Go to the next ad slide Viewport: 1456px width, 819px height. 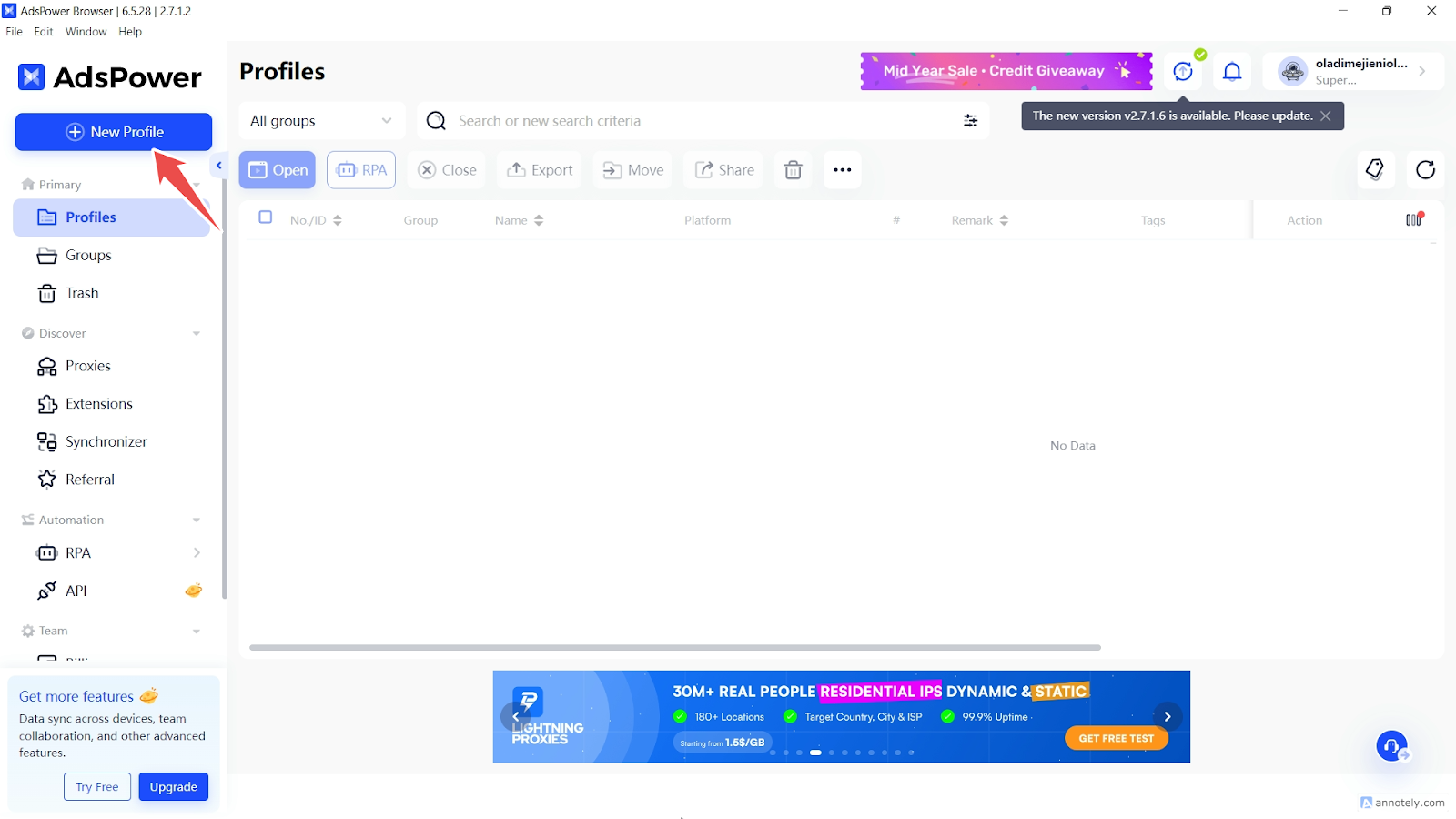[x=1168, y=717]
